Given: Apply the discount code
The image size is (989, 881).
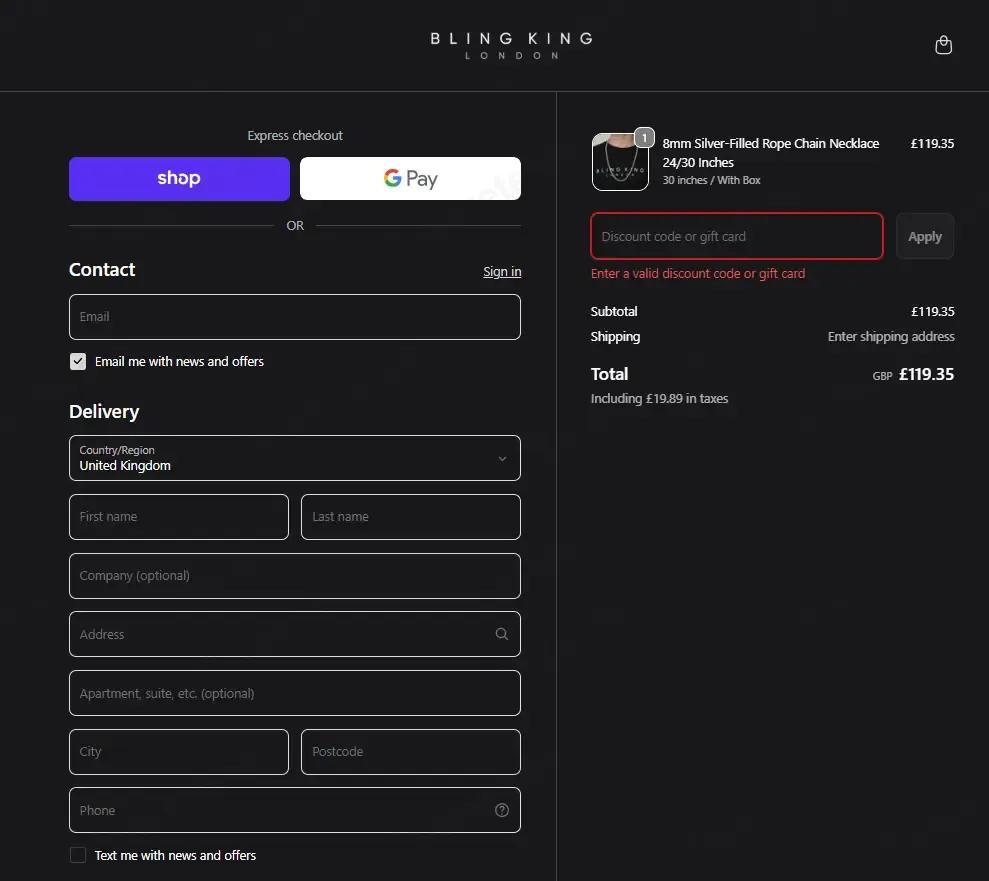Looking at the screenshot, I should coord(925,236).
